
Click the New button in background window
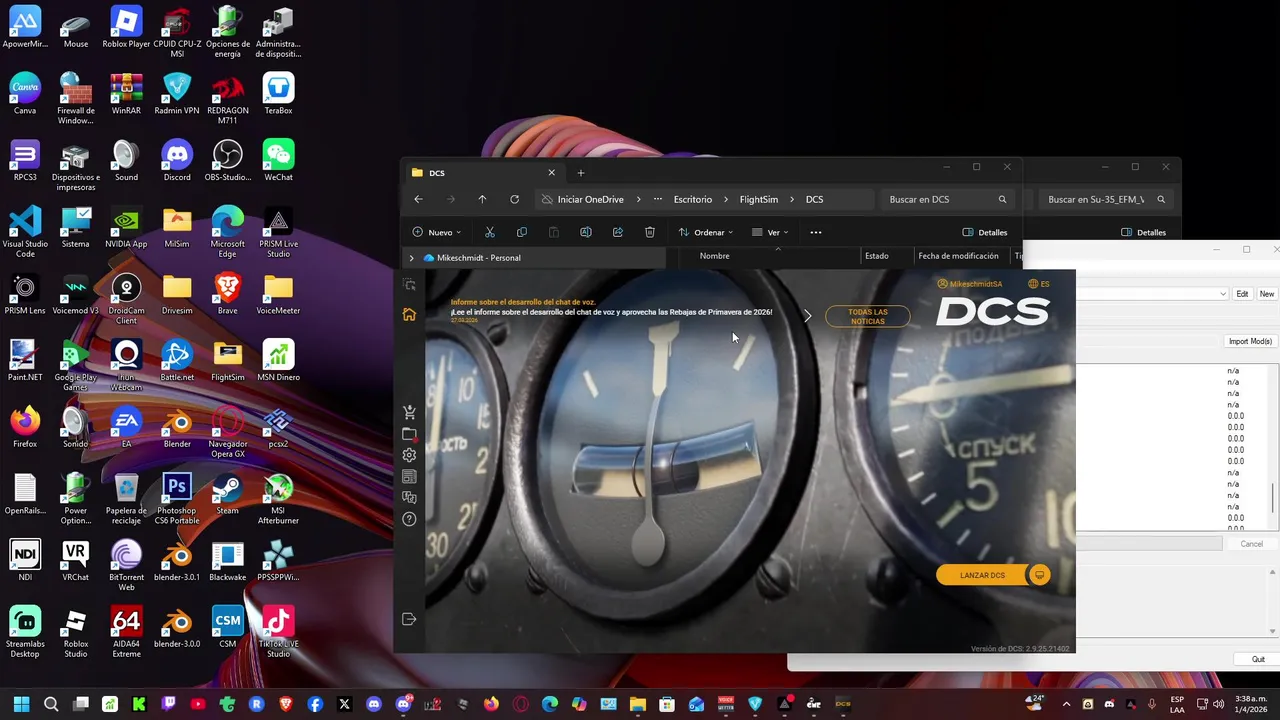(1267, 294)
